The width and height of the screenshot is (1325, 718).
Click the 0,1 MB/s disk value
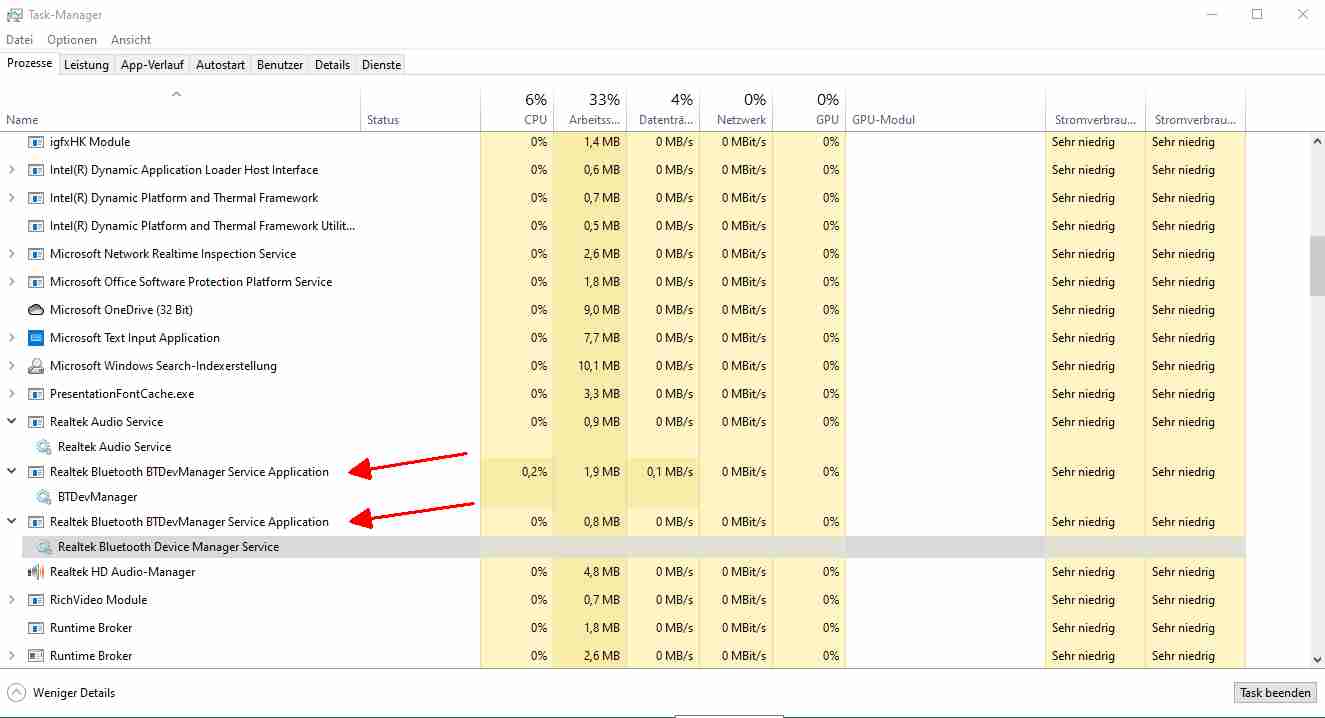point(669,472)
